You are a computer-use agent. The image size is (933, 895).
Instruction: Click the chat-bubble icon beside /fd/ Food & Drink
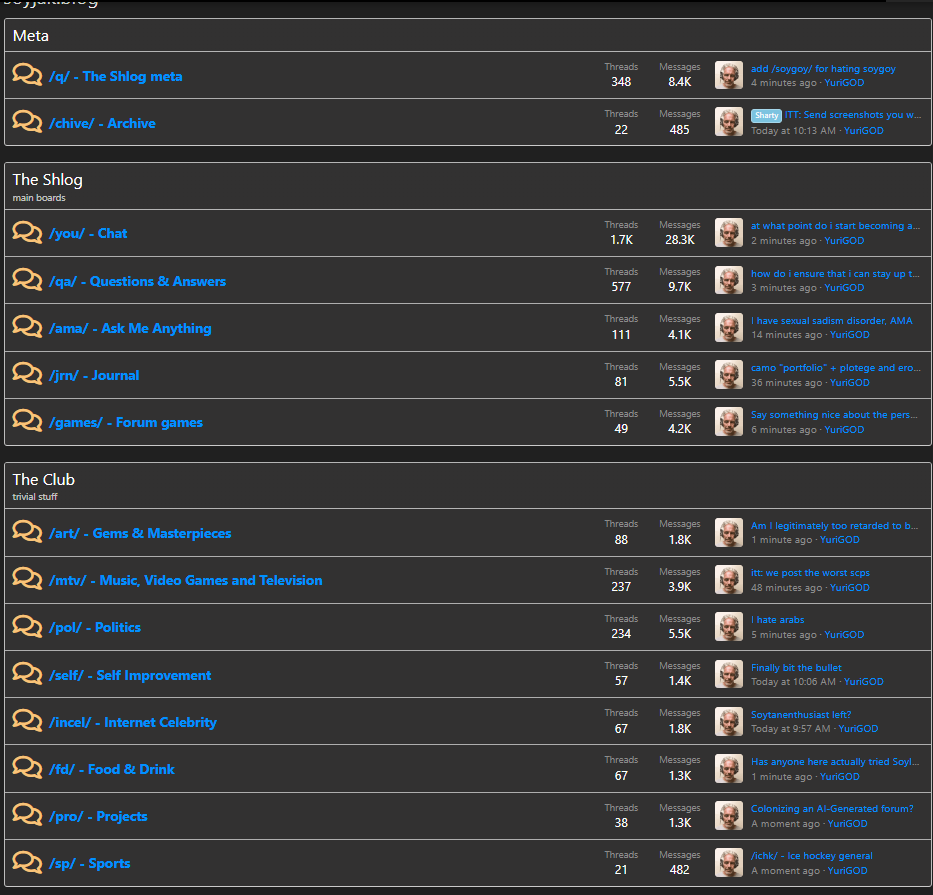(x=27, y=768)
